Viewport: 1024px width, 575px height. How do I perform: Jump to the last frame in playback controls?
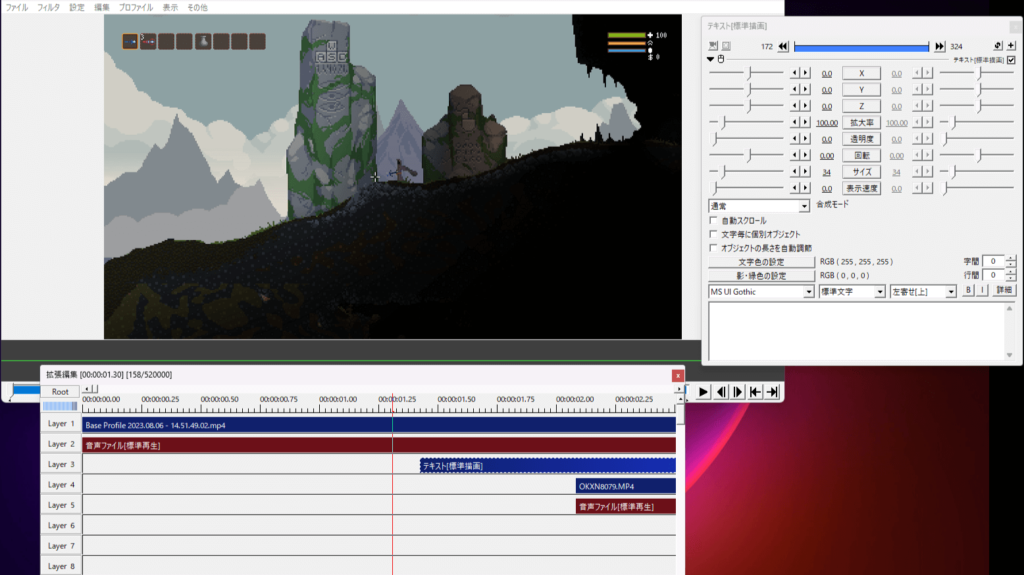tap(772, 392)
